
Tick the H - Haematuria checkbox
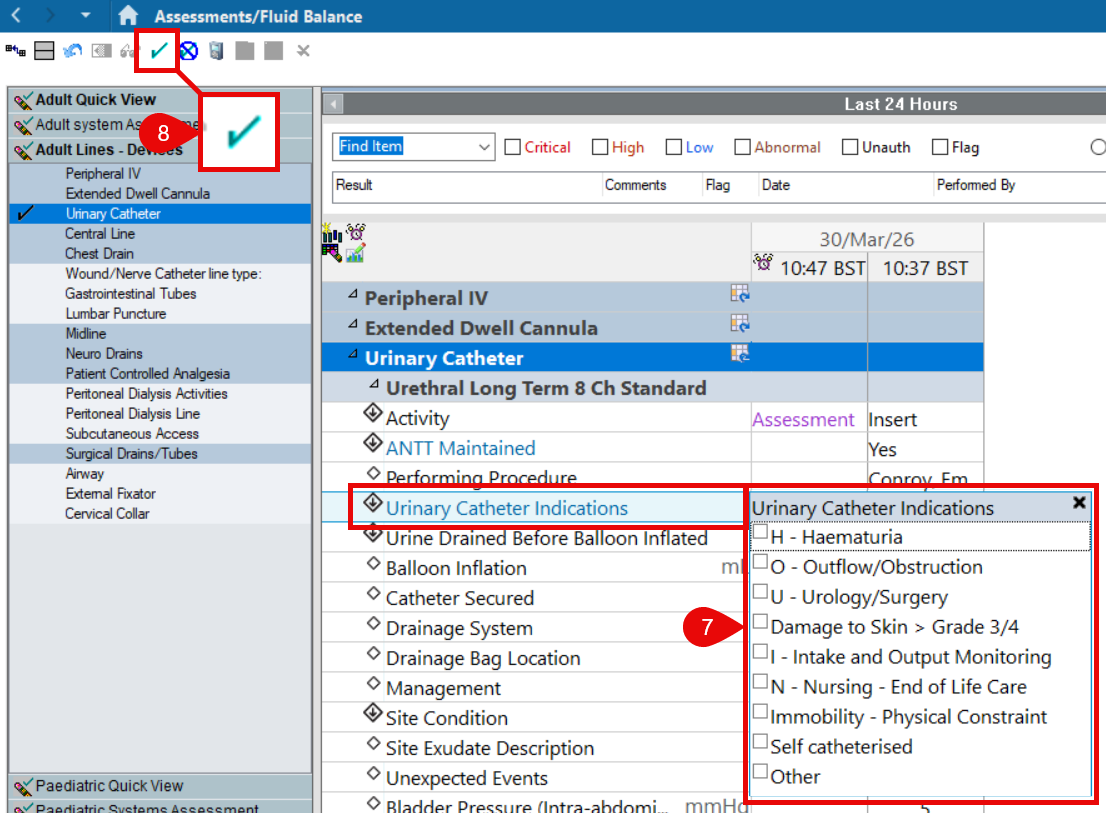(761, 533)
